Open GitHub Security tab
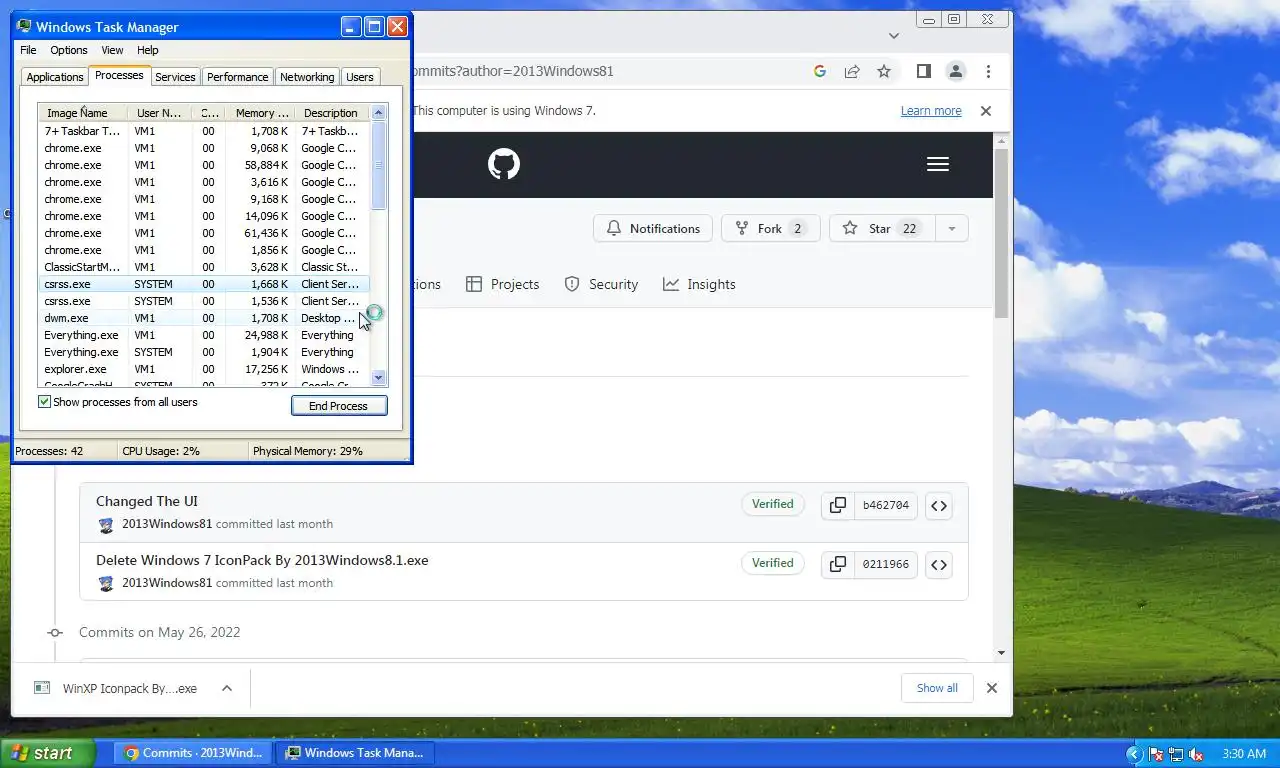1280x768 pixels. coord(601,284)
